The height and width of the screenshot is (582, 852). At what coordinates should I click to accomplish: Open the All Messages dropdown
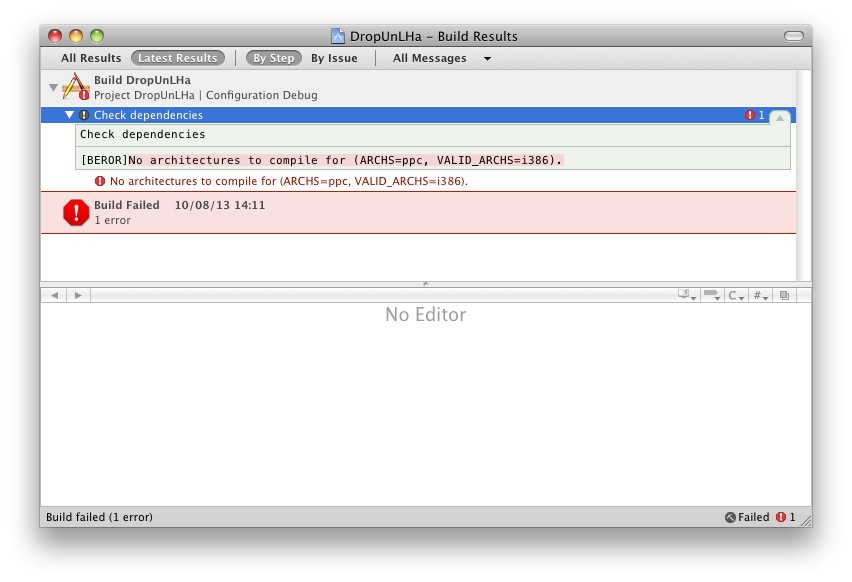coord(442,58)
